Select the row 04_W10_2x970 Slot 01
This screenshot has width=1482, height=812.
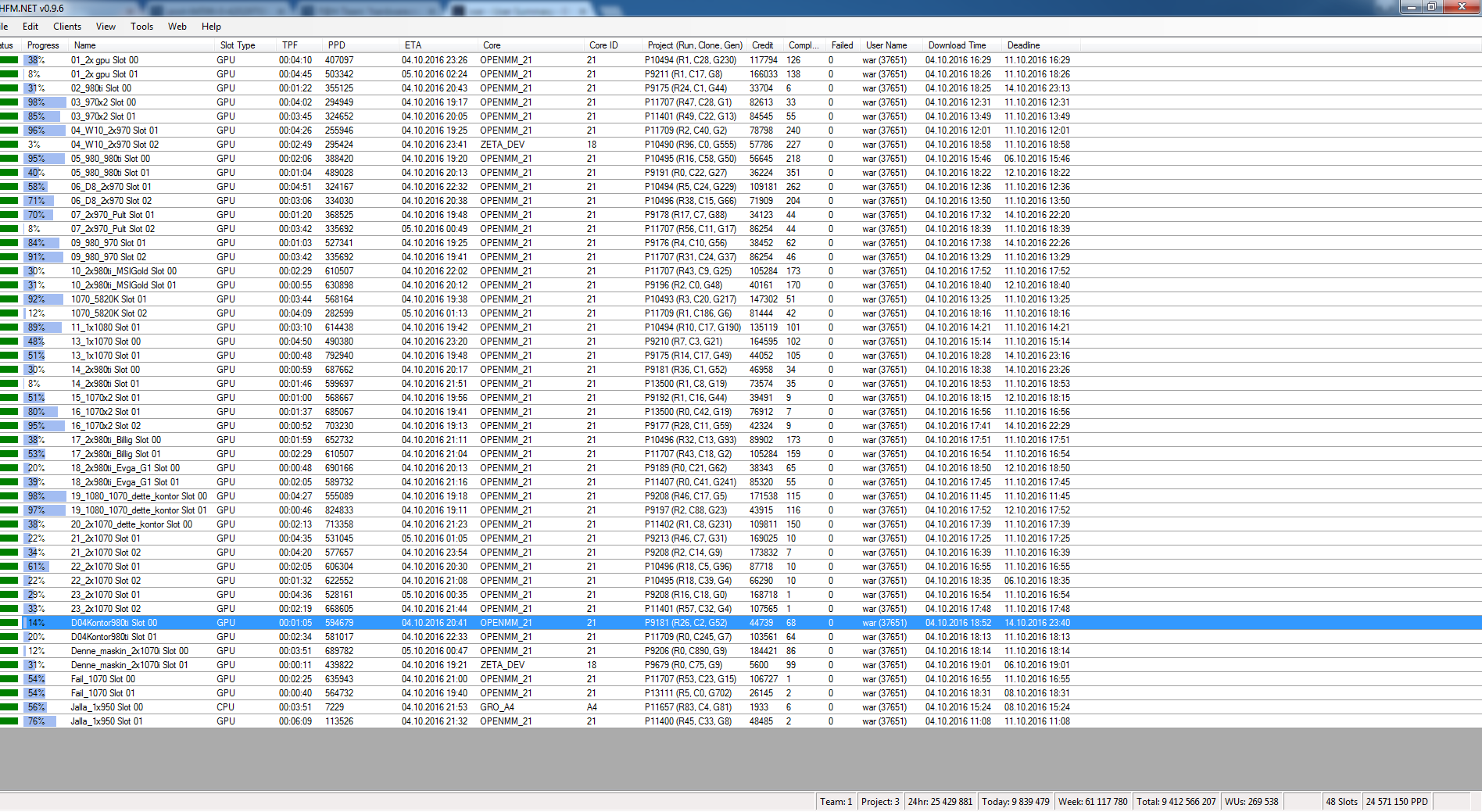(741, 131)
